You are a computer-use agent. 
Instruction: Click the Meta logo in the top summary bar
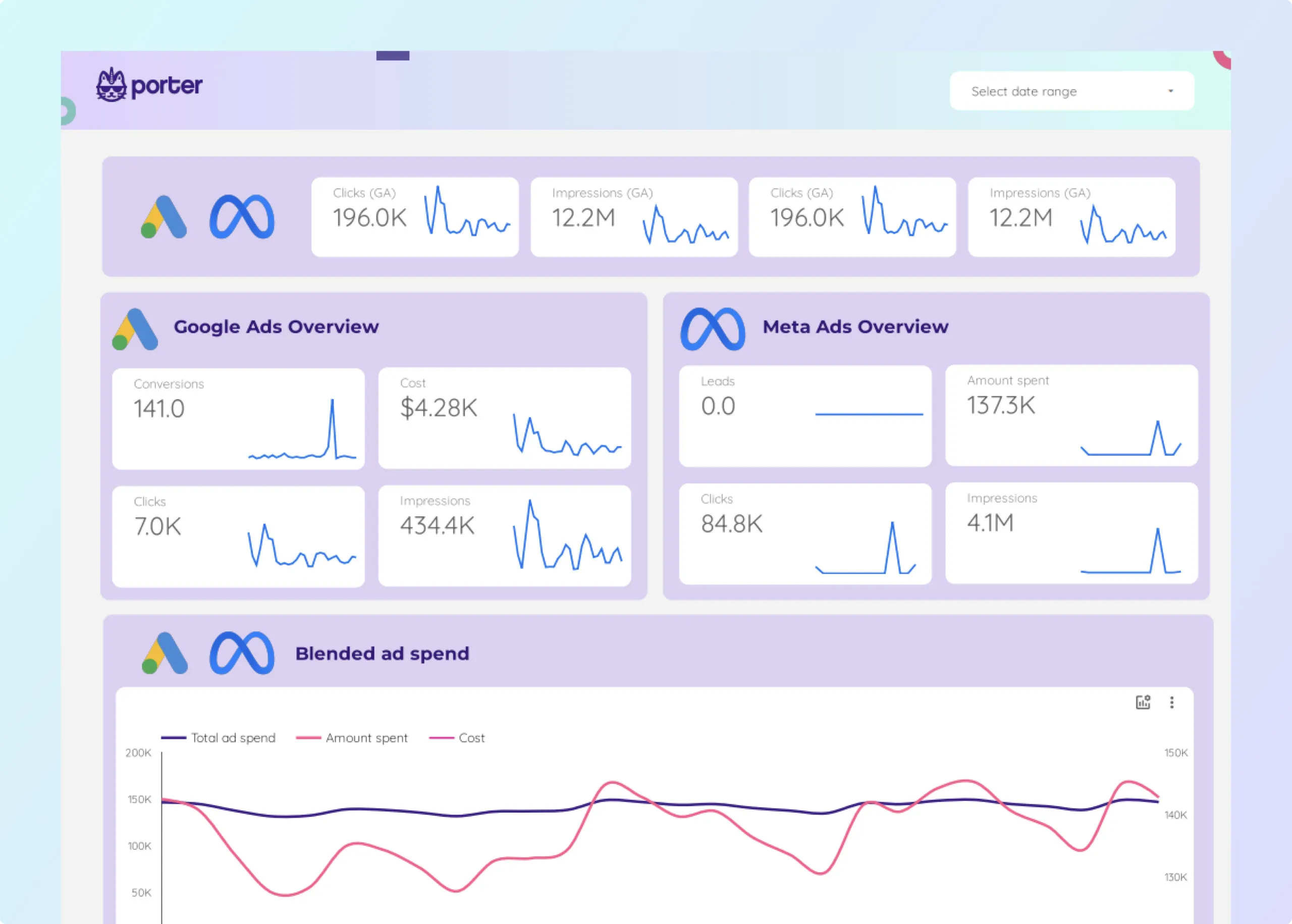click(241, 216)
